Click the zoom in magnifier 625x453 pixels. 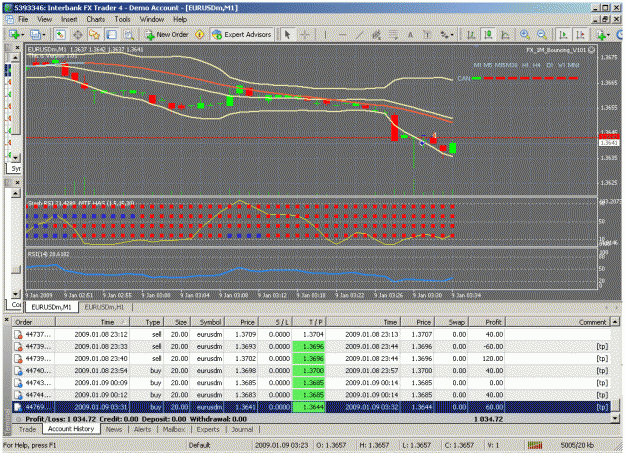tap(525, 35)
